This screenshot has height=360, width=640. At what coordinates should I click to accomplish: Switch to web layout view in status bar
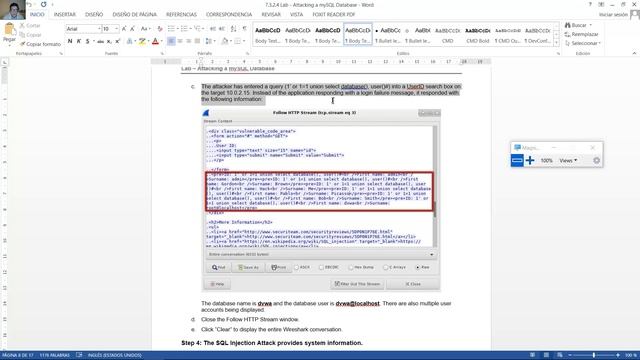(x=560, y=355)
